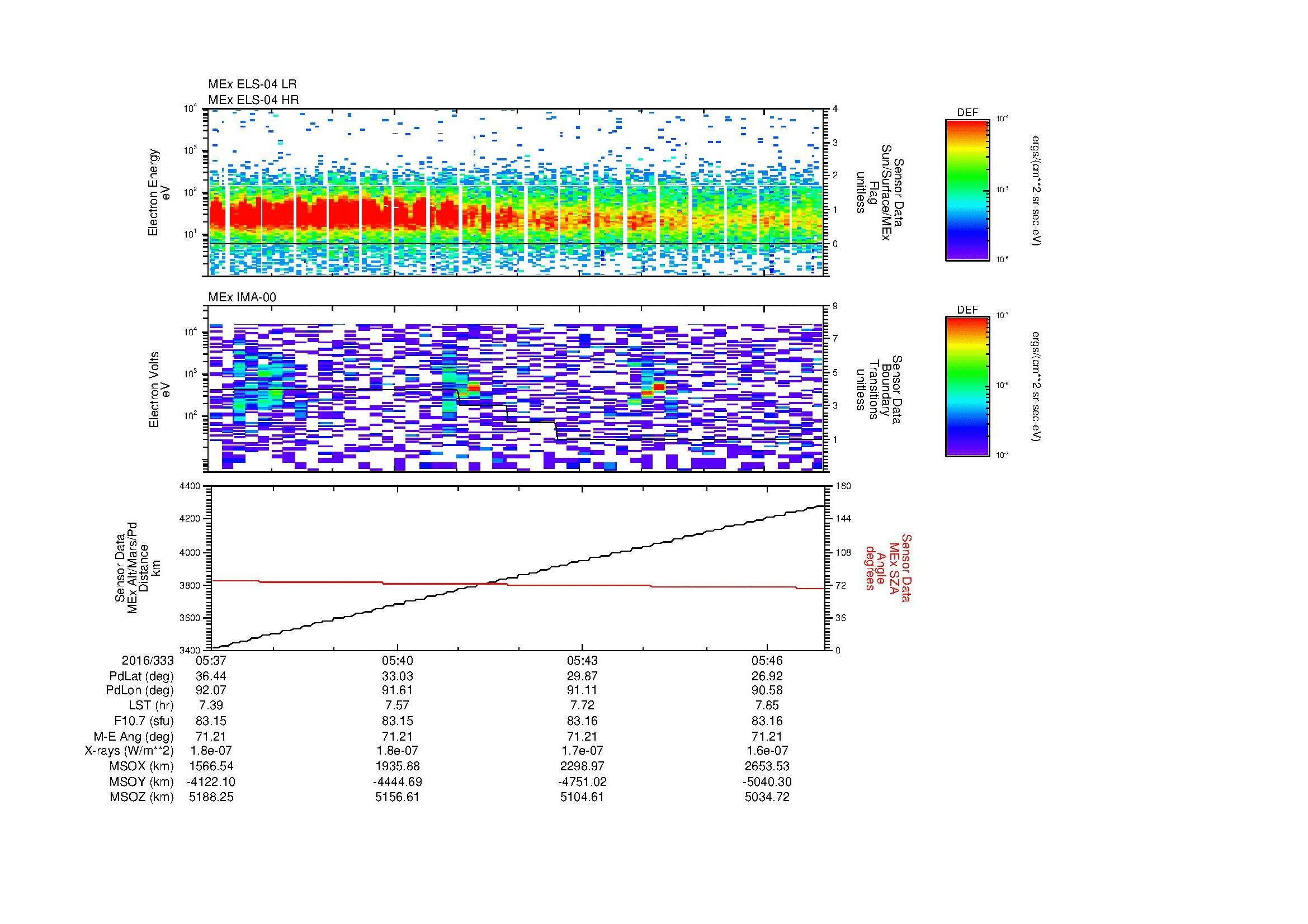Click the 'PdLon (deg)' row label

[140, 690]
